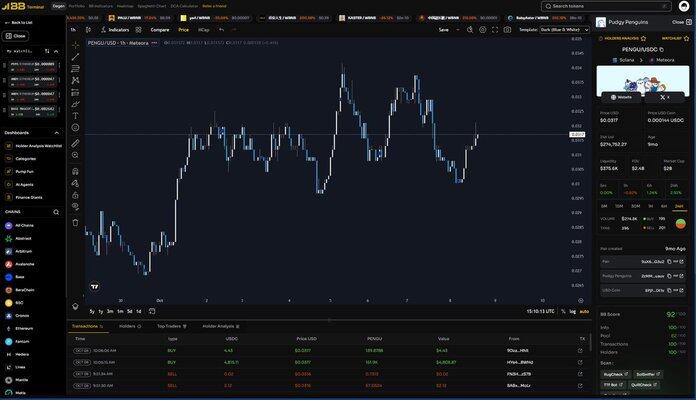Click the trash icon to remove drawings
Screen dimensions: 696x400
(75, 222)
